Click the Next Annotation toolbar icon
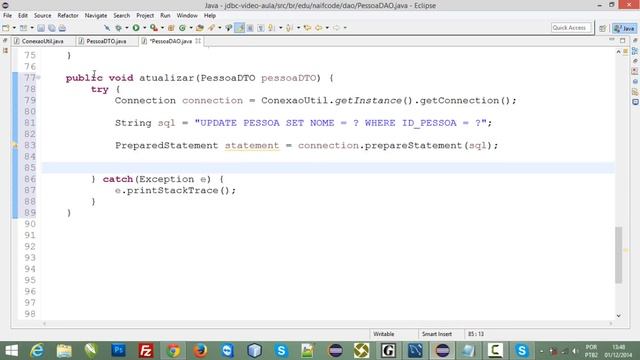This screenshot has height=360, width=640. pyautogui.click(x=271, y=28)
